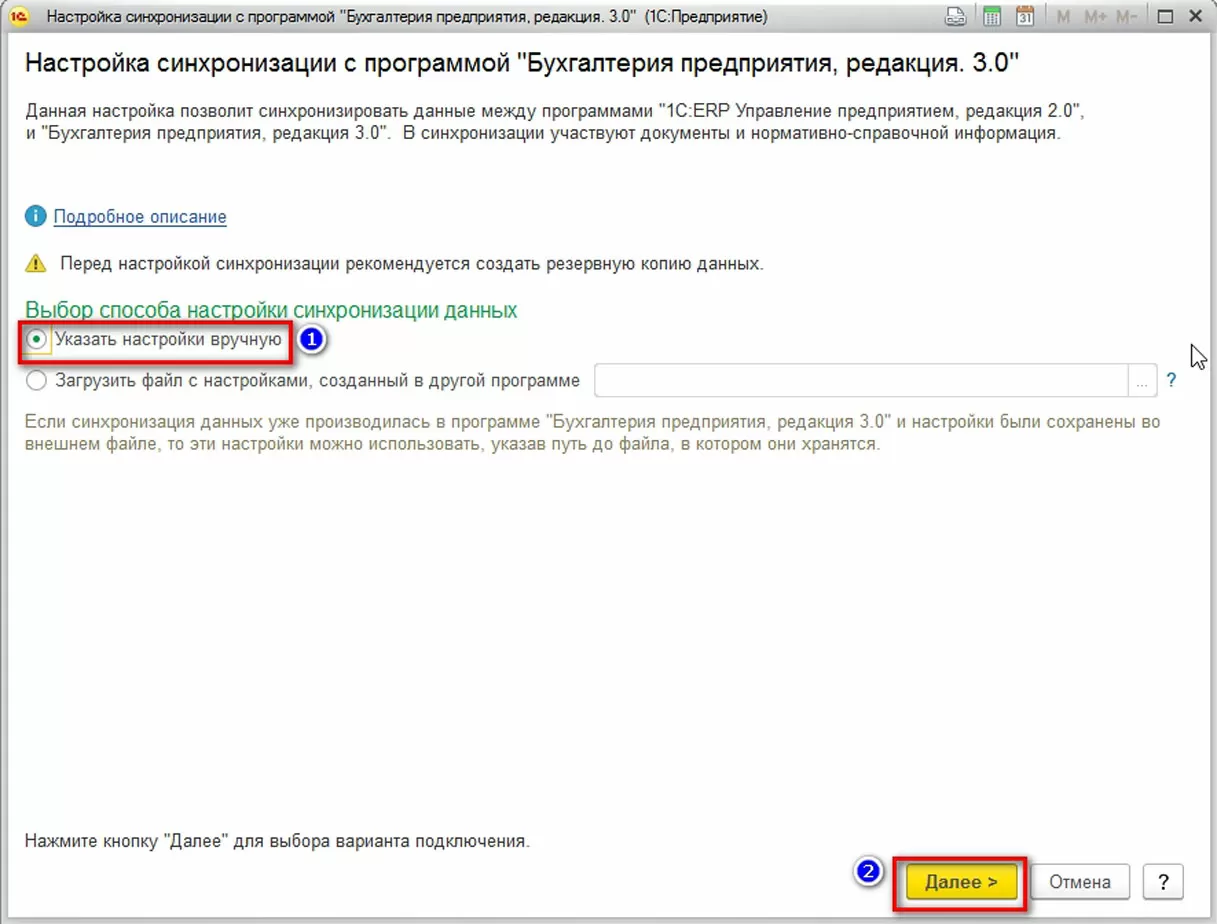Close the window with the X button
Screen dimensions: 1217x924
1196,17
